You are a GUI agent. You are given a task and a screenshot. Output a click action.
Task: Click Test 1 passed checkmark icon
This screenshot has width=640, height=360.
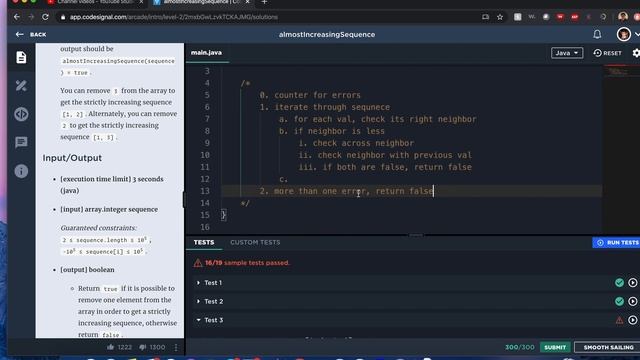pos(619,282)
